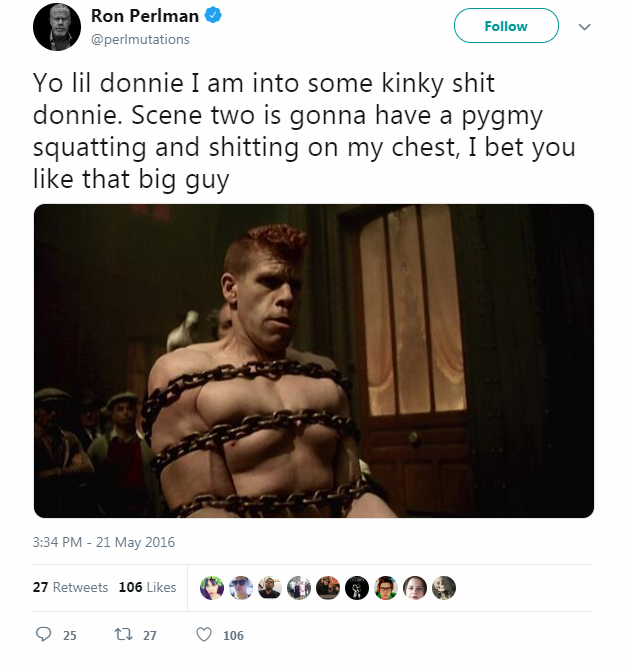Follow the account with the Follow button
Viewport: 628px width, 666px height.
pos(506,27)
